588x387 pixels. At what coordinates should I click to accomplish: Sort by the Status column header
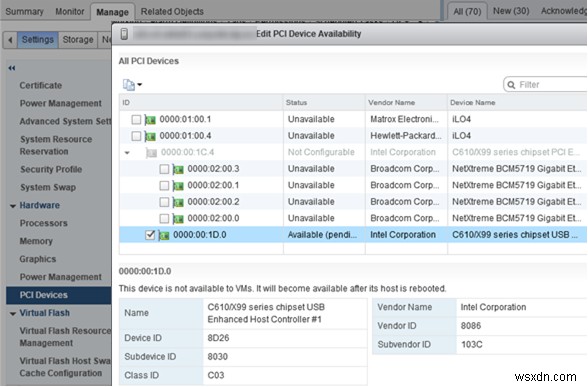coord(324,103)
